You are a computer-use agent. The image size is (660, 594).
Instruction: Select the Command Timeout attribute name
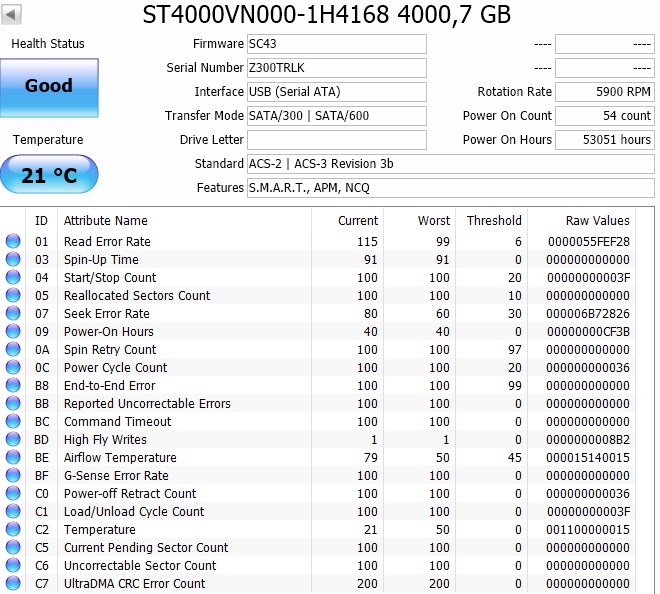point(117,422)
